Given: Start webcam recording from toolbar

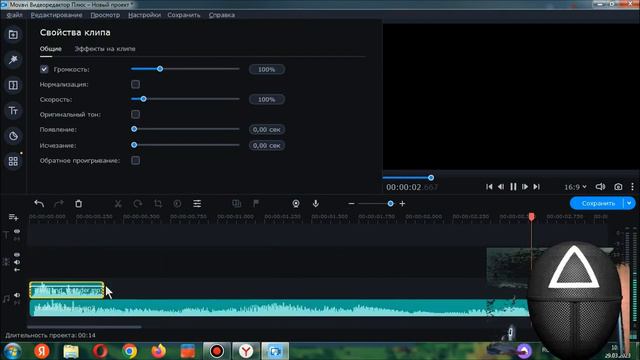Looking at the screenshot, I should coord(296,203).
